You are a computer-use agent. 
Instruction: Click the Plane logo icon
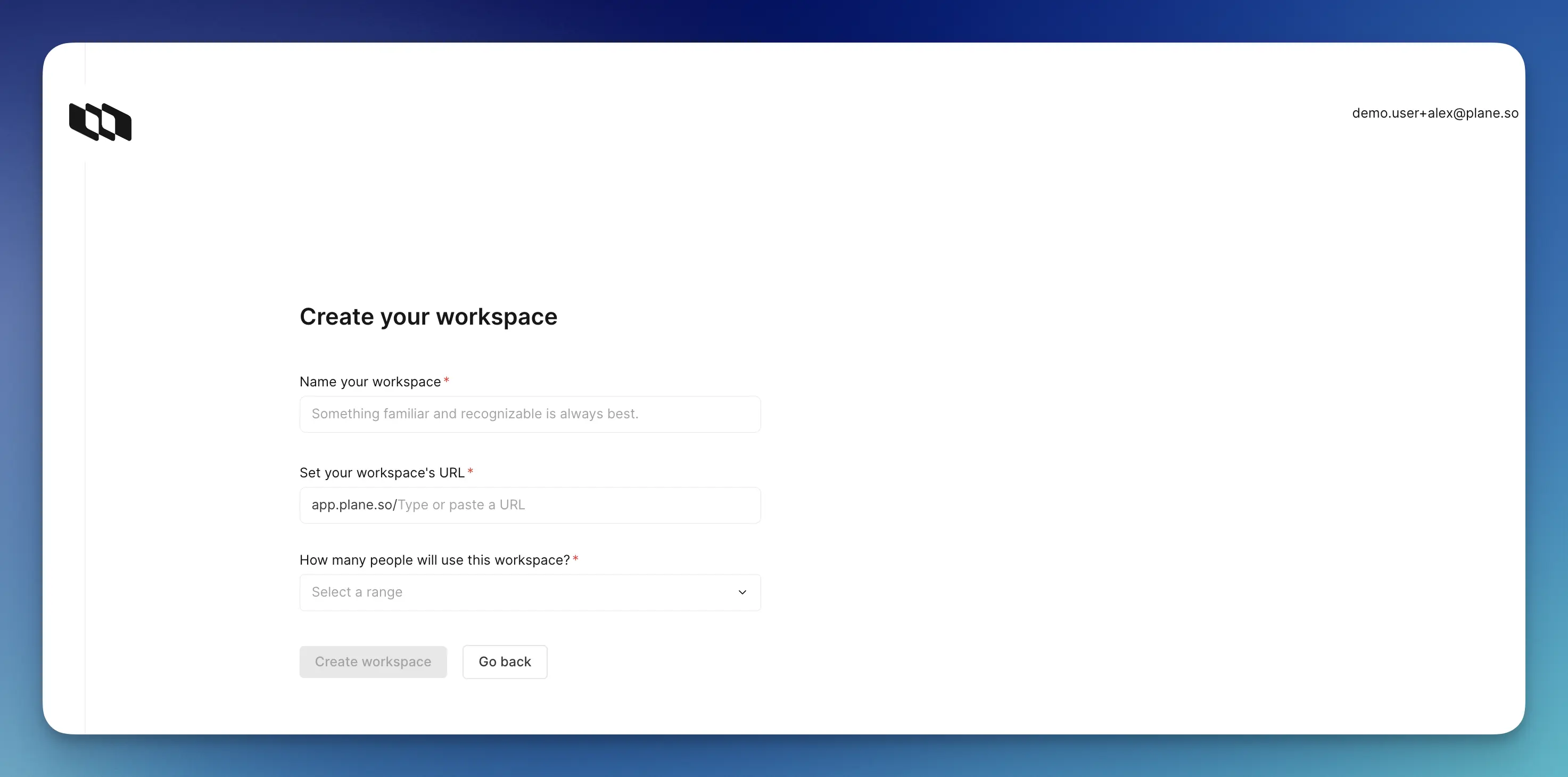coord(101,122)
